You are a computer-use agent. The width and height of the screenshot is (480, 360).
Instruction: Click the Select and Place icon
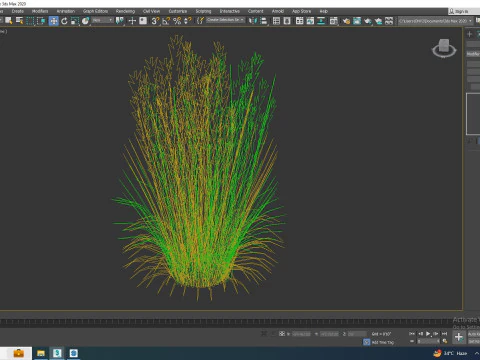pos(86,21)
